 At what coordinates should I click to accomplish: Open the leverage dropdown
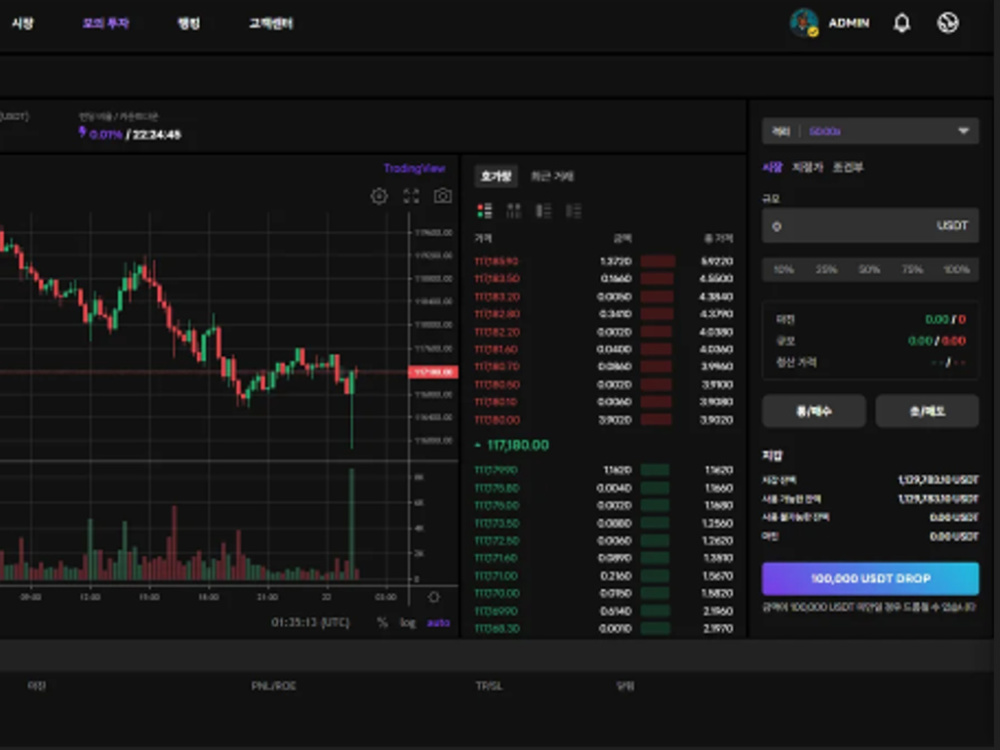870,131
